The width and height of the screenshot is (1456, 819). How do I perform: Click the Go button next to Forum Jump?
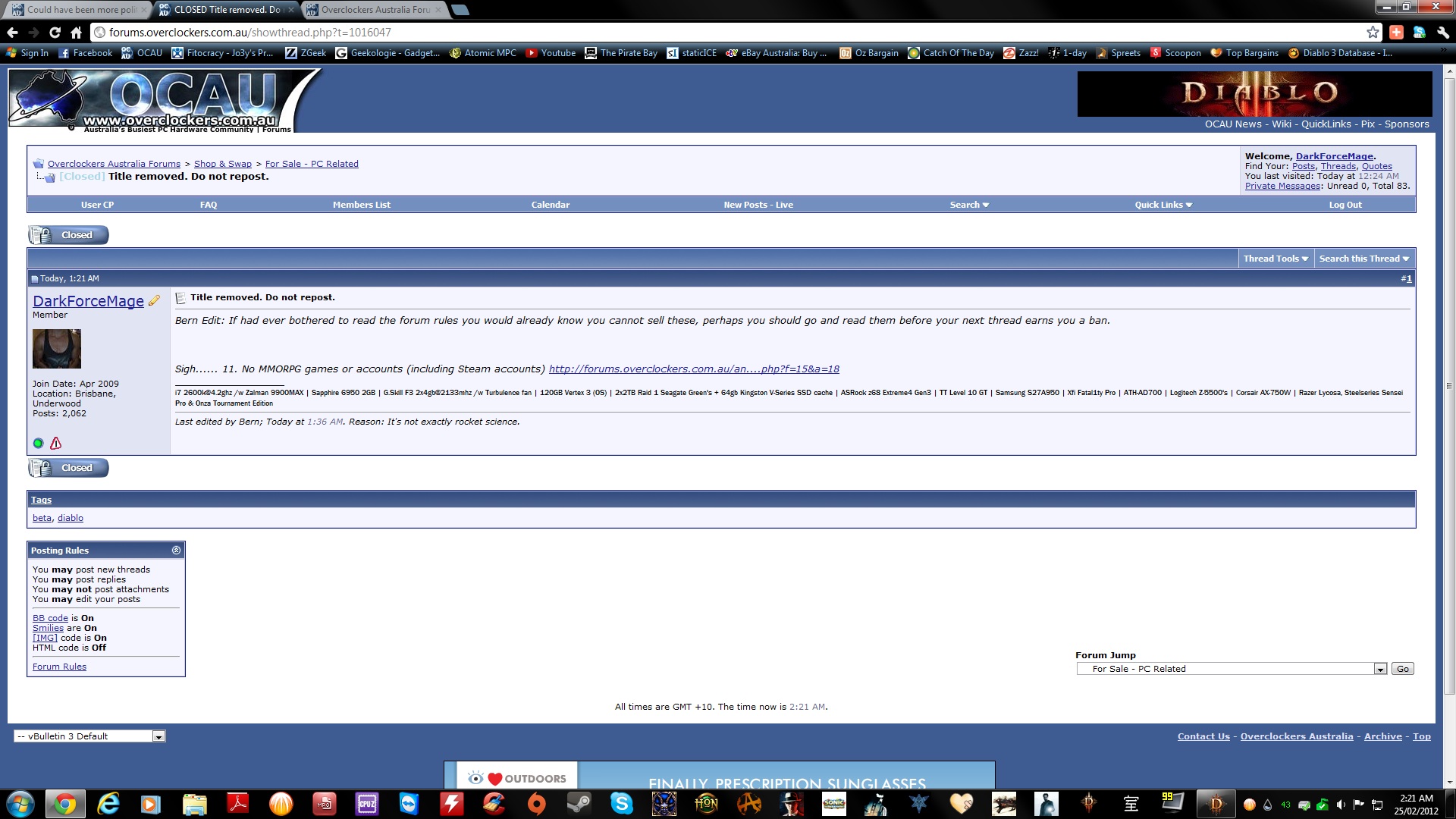[x=1402, y=669]
